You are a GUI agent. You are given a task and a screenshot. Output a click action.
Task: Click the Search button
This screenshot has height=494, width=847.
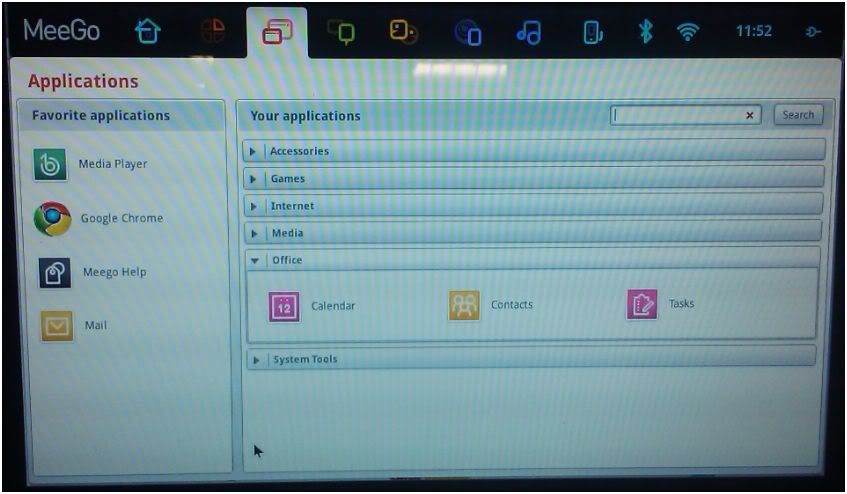[x=798, y=114]
